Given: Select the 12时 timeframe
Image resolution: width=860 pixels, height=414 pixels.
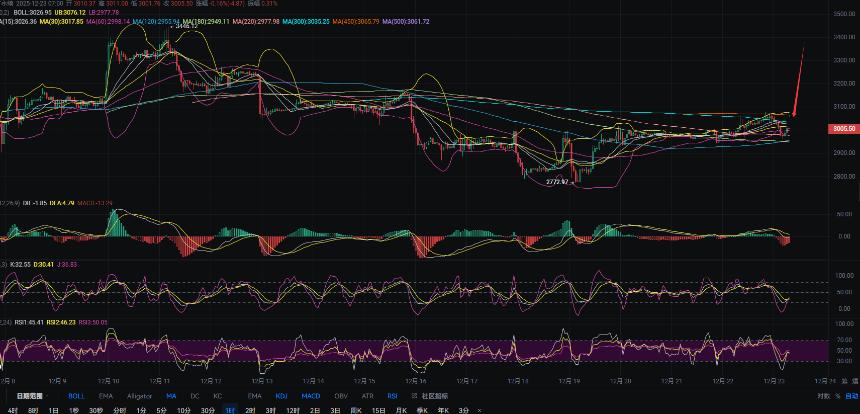Looking at the screenshot, I should [293, 410].
